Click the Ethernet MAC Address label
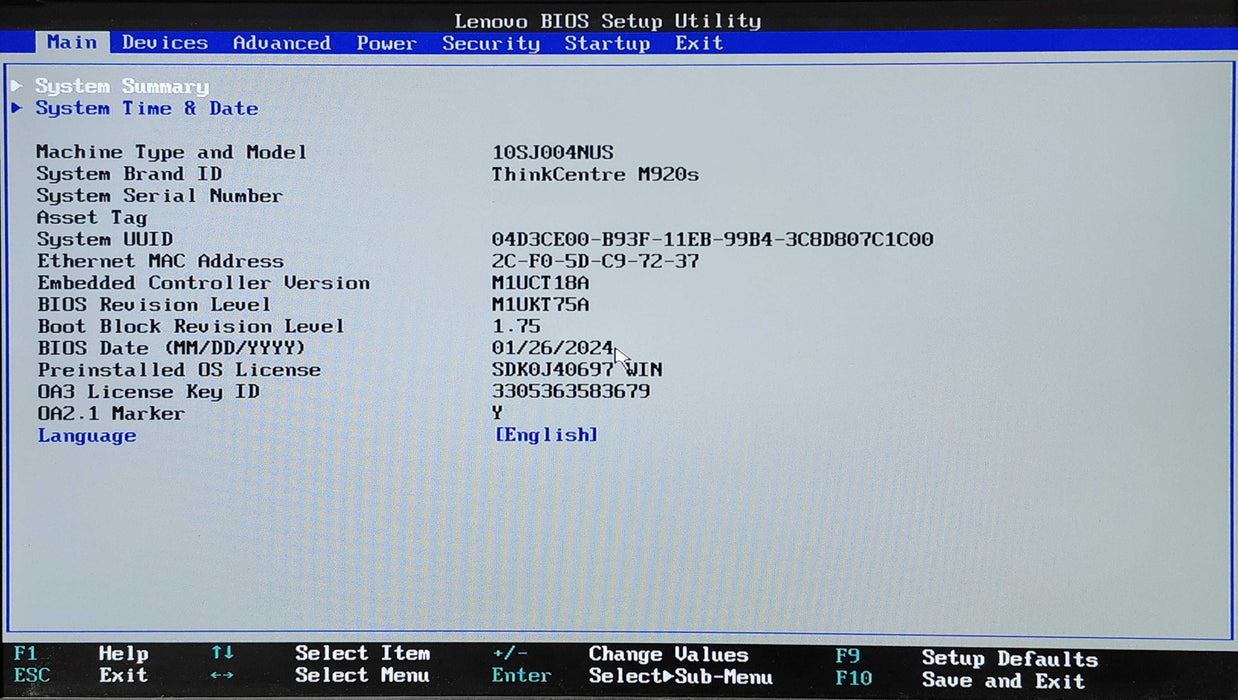1238x700 pixels. click(x=161, y=262)
